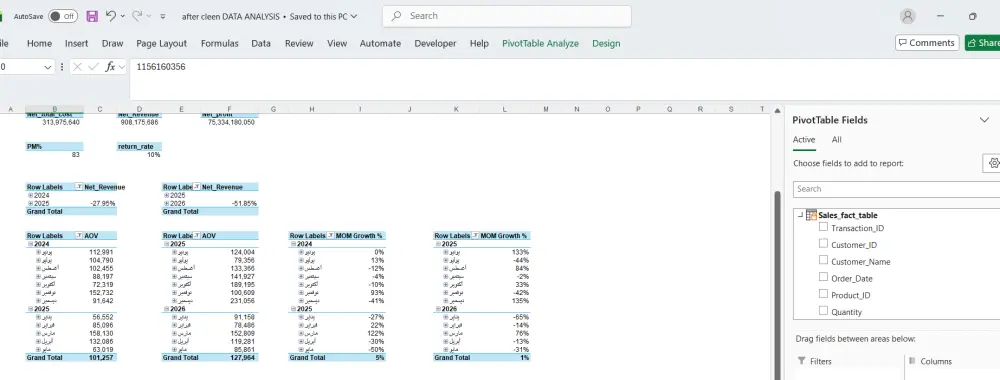Open the Page Layout tab

tap(161, 43)
